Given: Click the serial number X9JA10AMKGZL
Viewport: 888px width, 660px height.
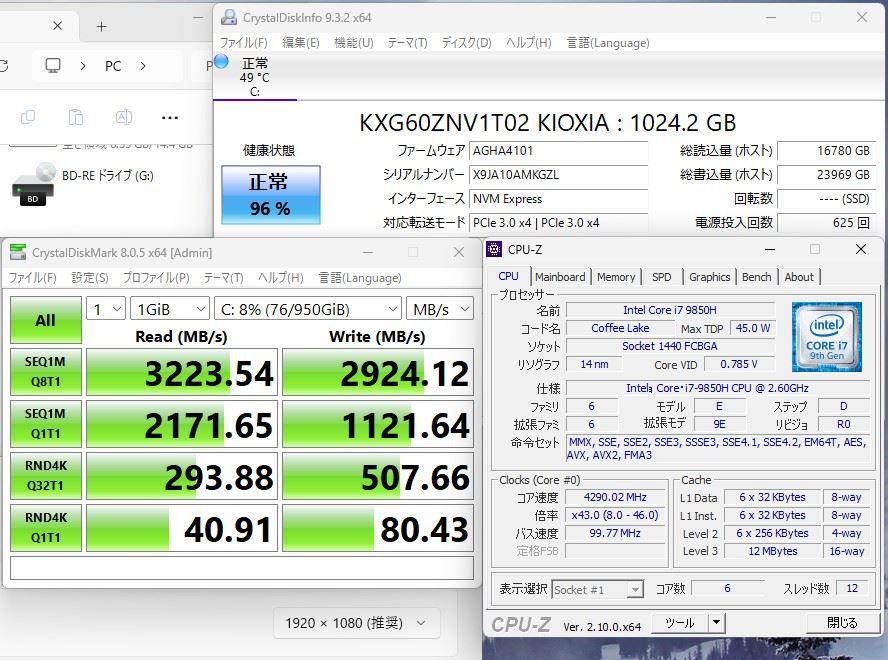Looking at the screenshot, I should click(x=558, y=174).
